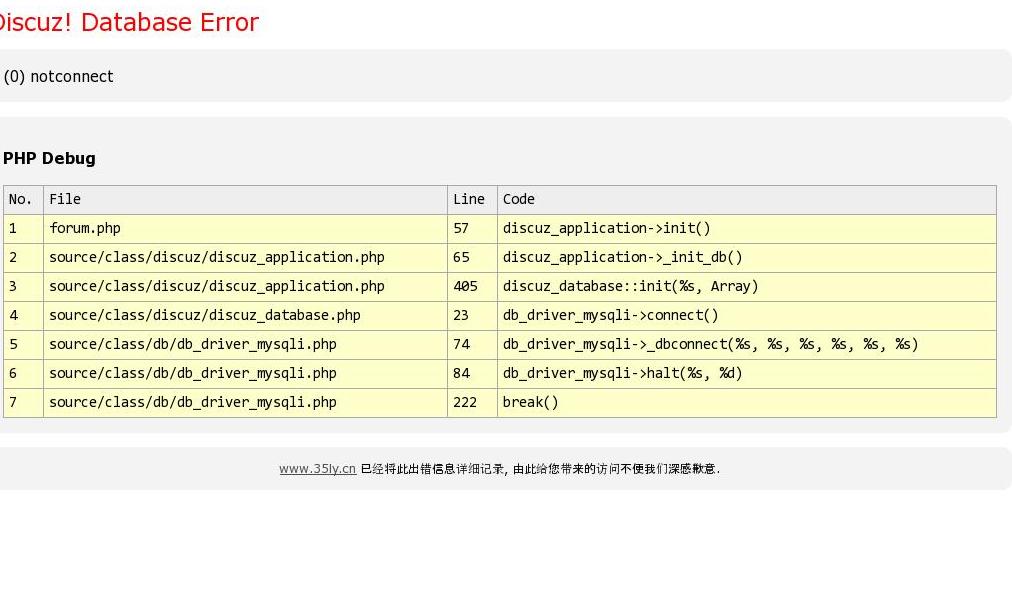Select the "forum.php" file cell
The image size is (1012, 590).
(245, 229)
